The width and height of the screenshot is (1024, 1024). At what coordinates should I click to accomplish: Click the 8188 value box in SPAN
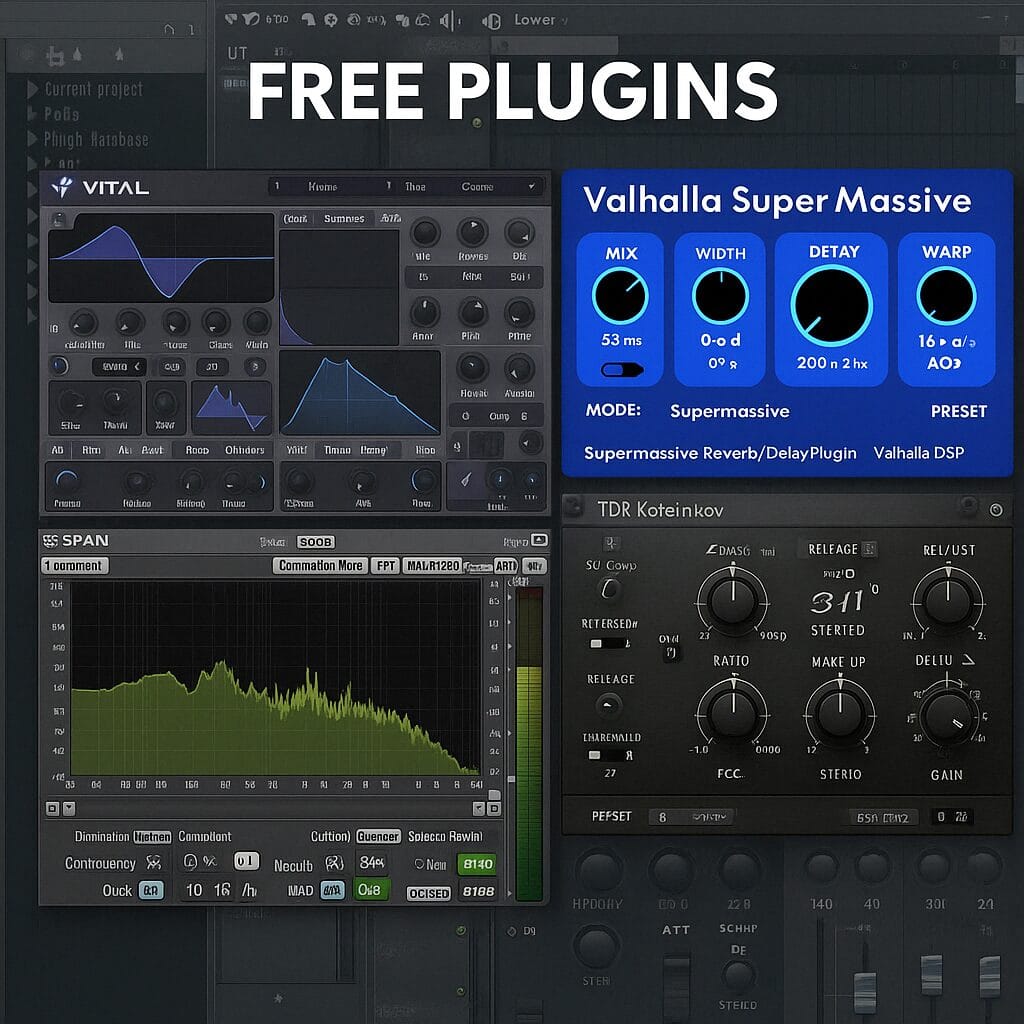478,891
